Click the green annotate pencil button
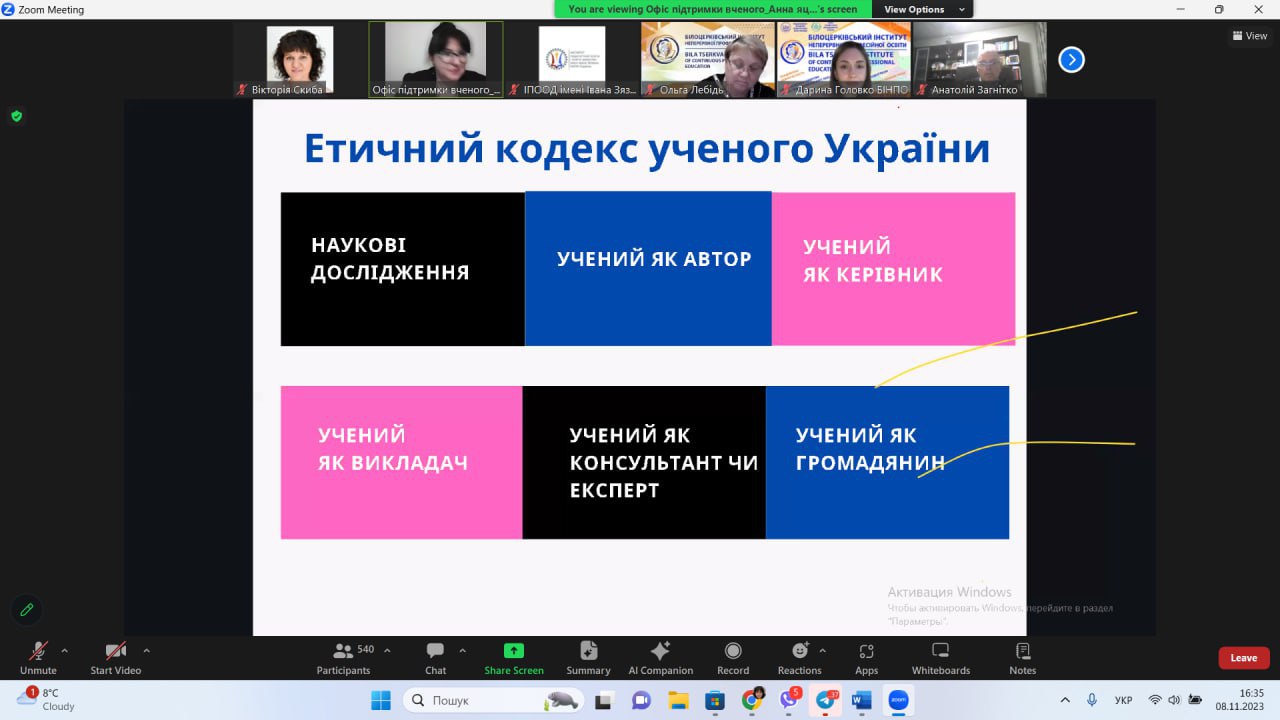Screen dimensions: 1280x720 26,609
